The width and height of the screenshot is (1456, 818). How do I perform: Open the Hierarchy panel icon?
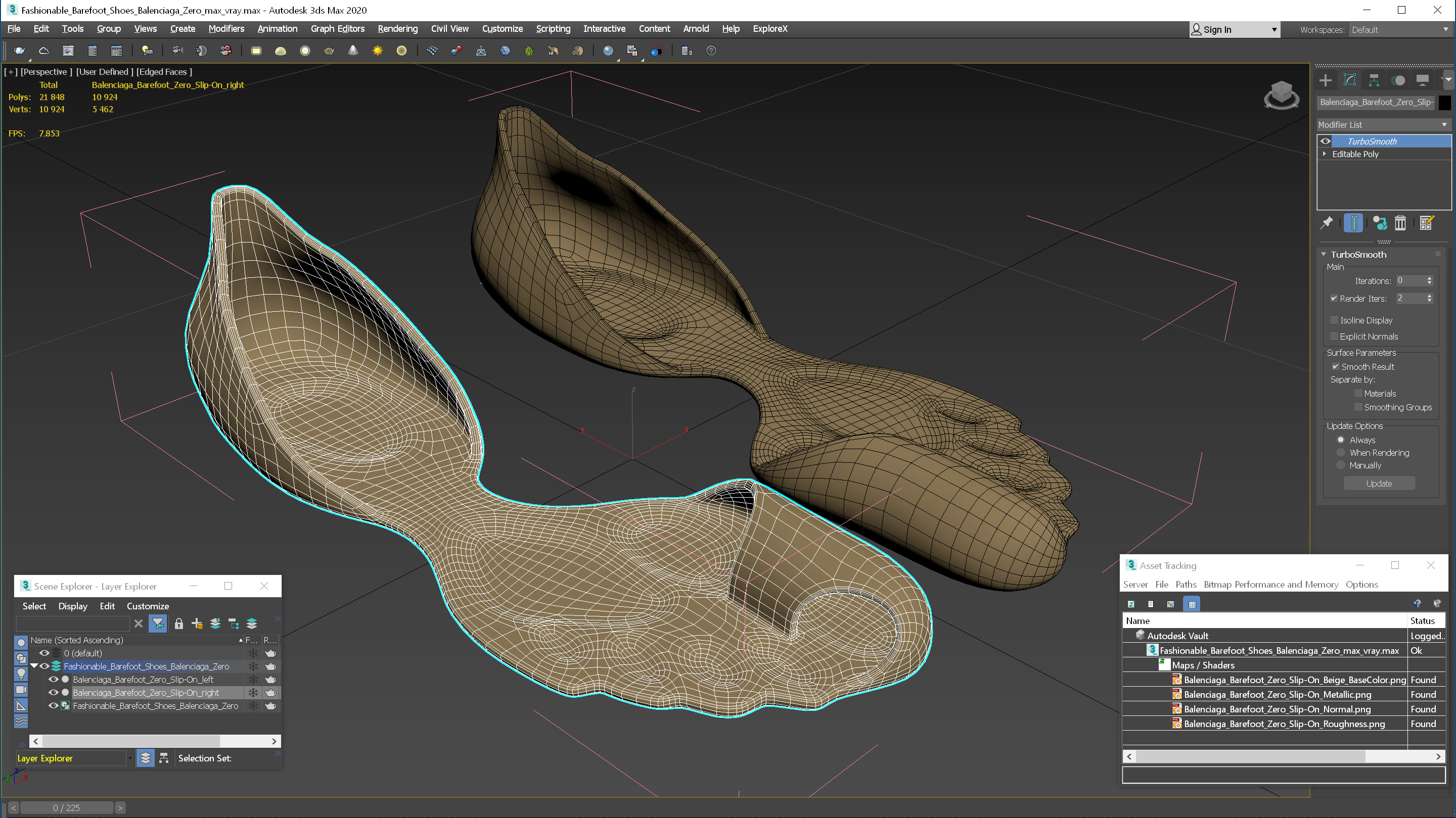(x=1374, y=80)
